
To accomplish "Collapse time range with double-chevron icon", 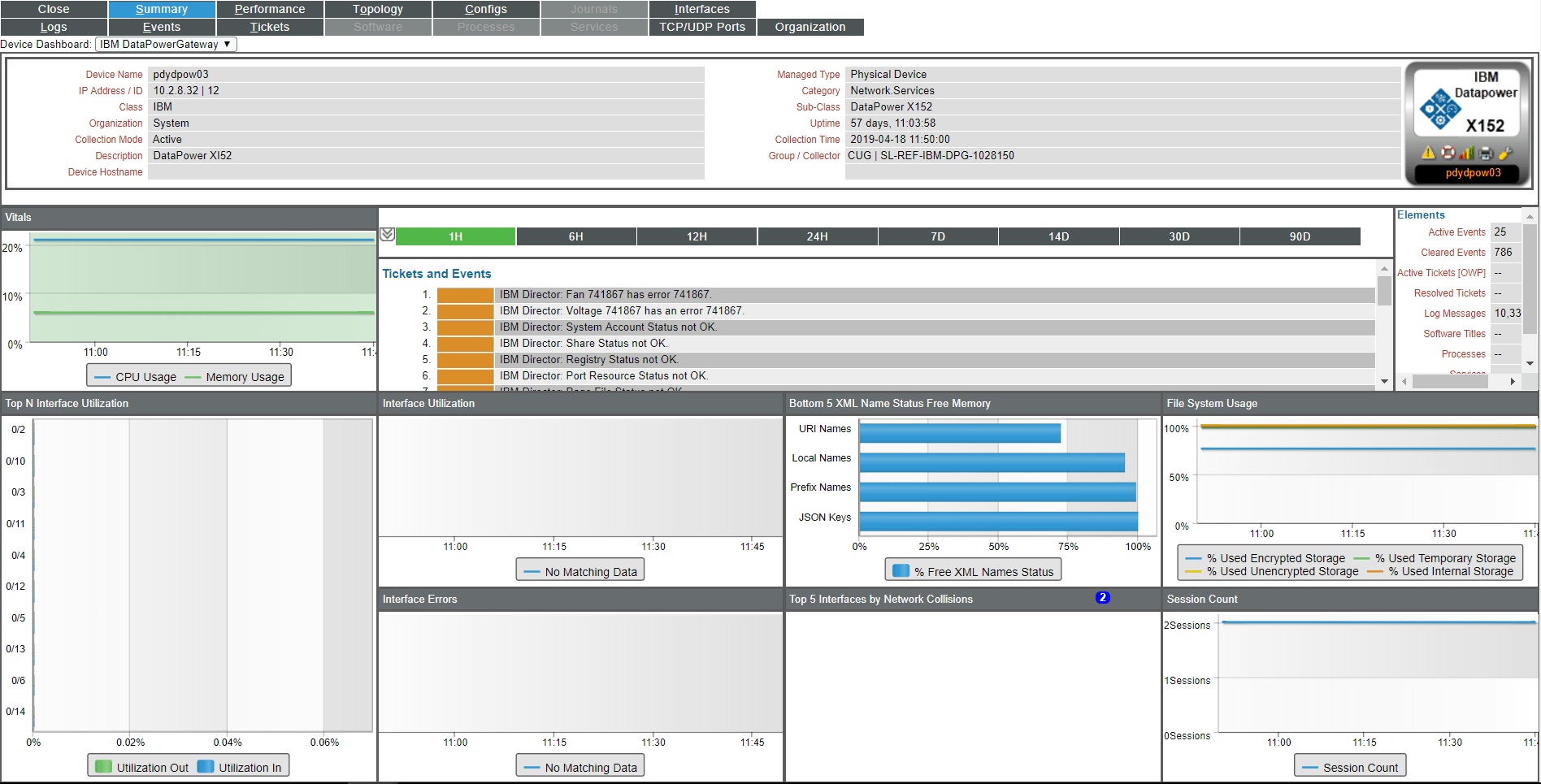I will click(x=388, y=235).
